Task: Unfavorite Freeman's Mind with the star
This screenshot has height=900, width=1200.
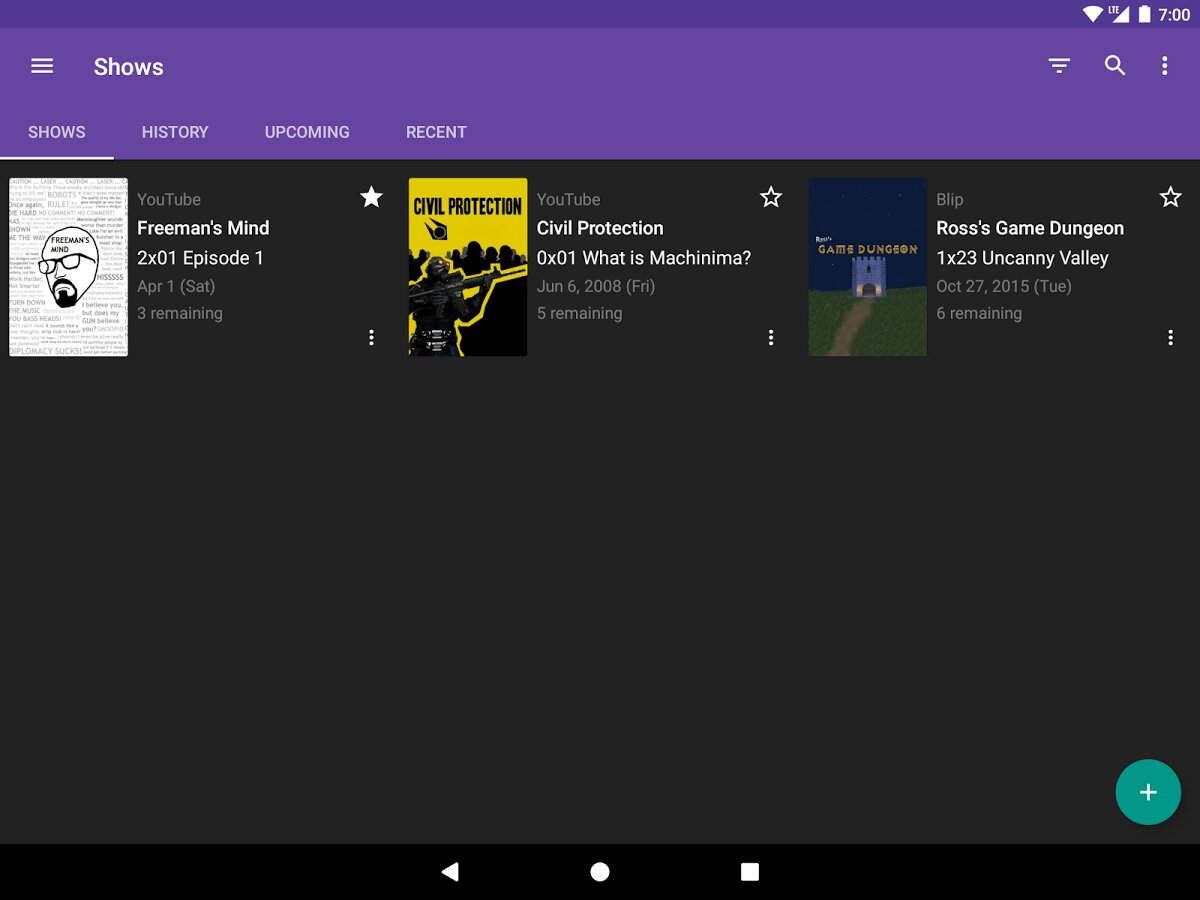Action: [x=371, y=197]
